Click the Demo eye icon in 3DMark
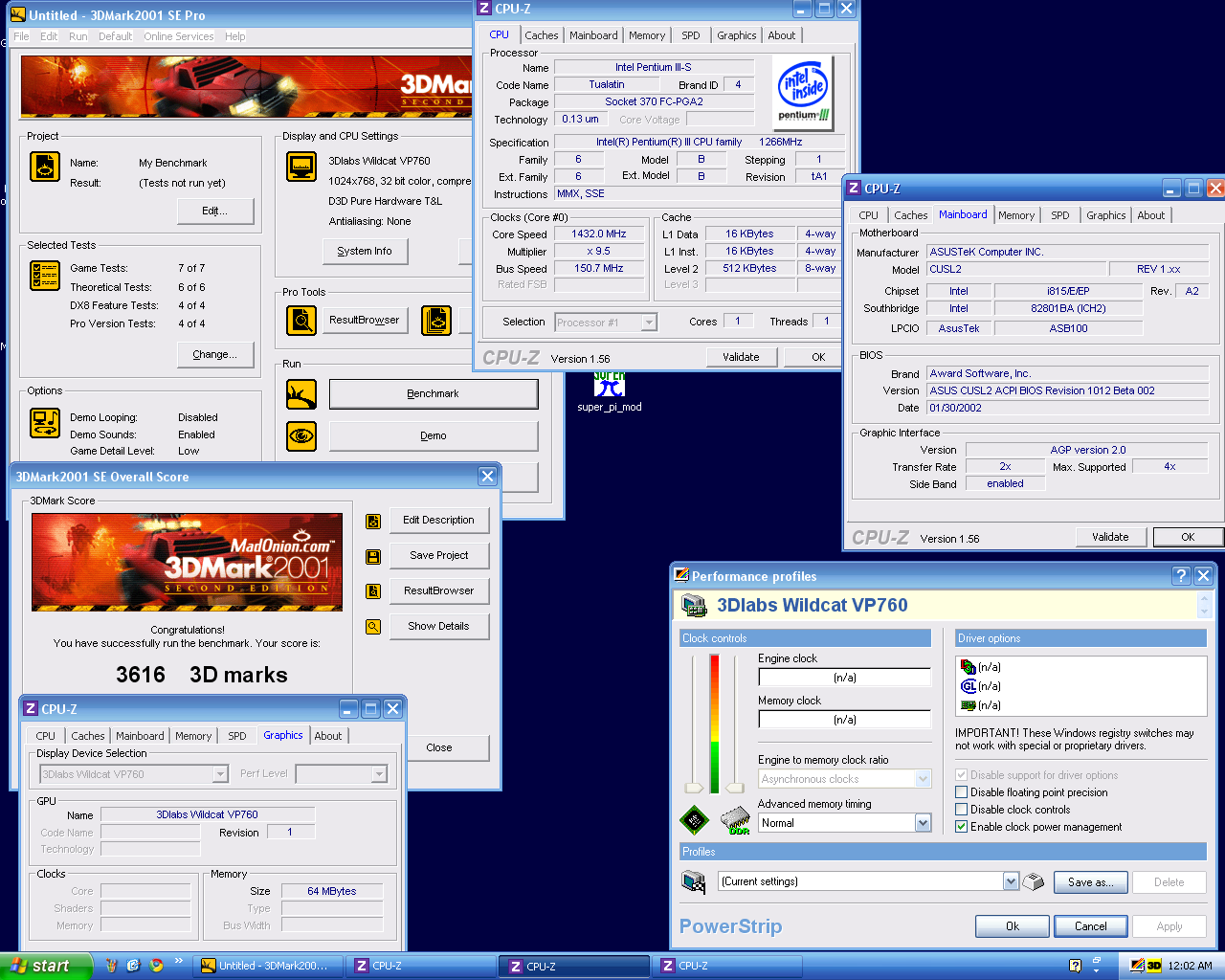 pos(301,436)
